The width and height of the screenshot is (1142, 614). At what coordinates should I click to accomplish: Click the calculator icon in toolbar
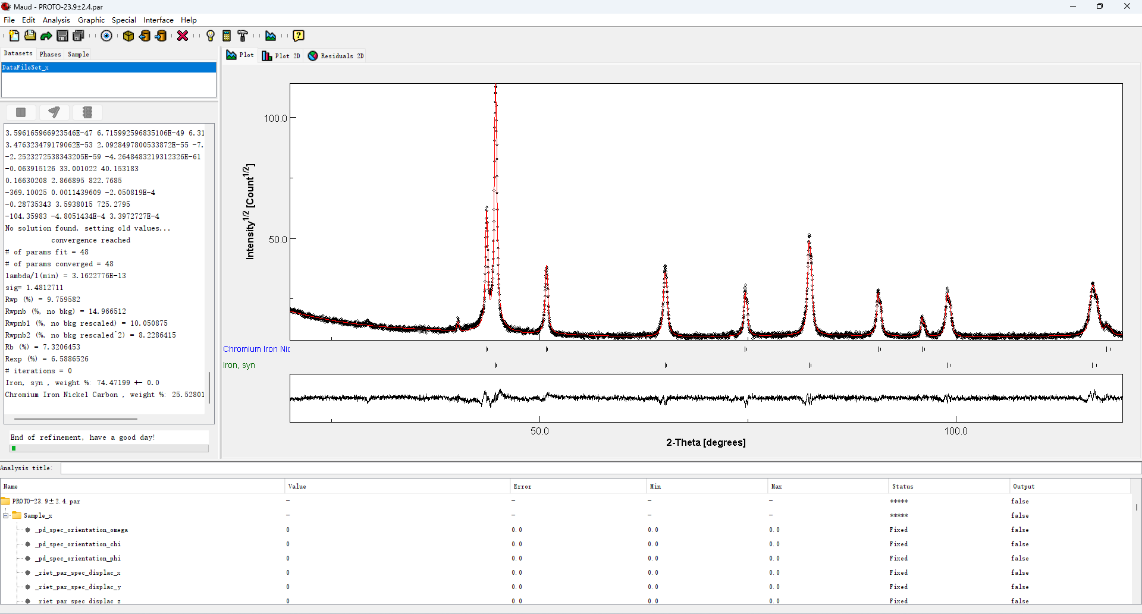[x=227, y=36]
